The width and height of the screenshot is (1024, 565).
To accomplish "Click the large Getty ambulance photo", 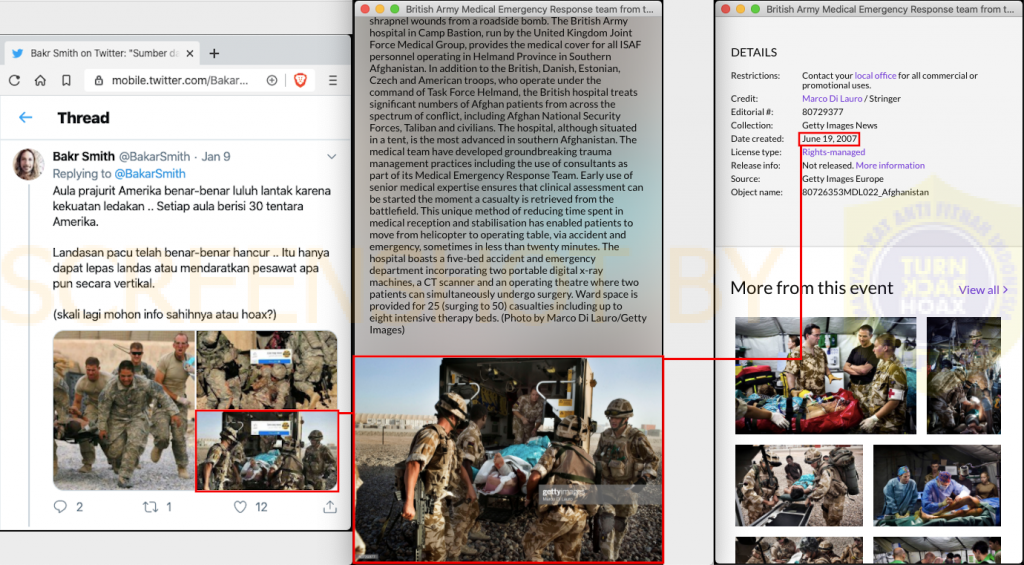I will pyautogui.click(x=508, y=460).
